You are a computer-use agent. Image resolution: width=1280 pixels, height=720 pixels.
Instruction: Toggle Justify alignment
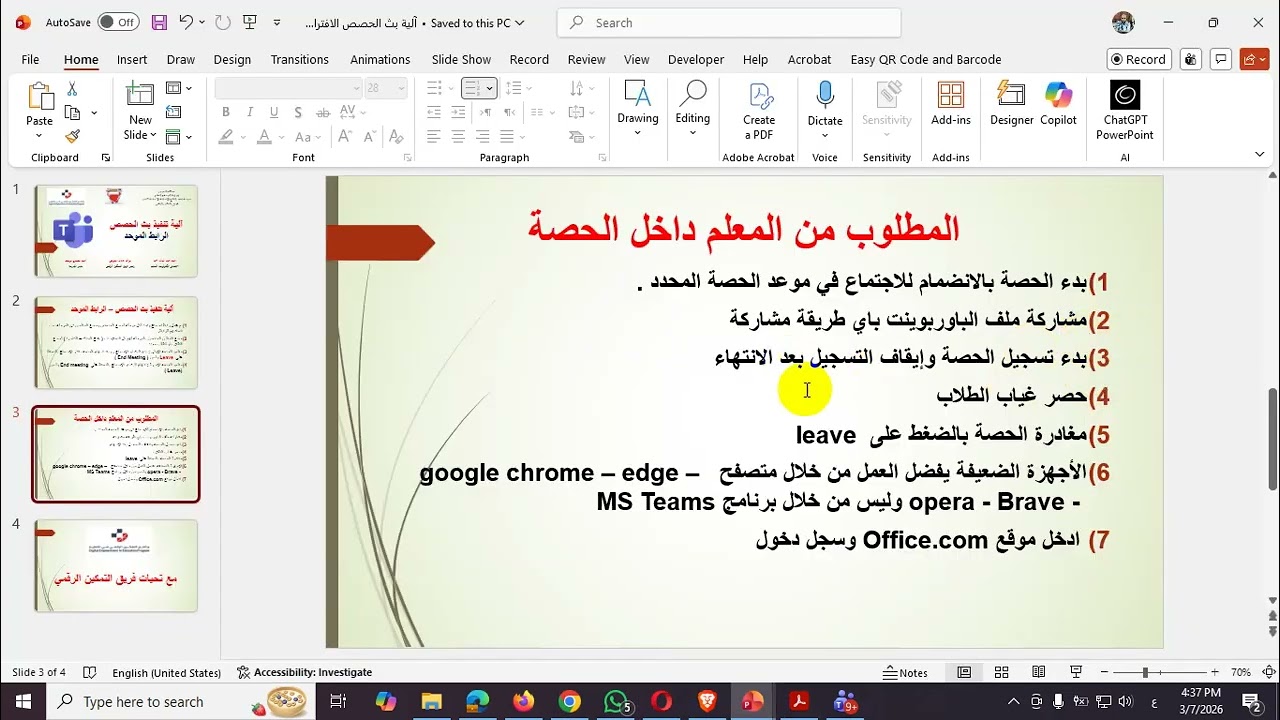[x=506, y=136]
